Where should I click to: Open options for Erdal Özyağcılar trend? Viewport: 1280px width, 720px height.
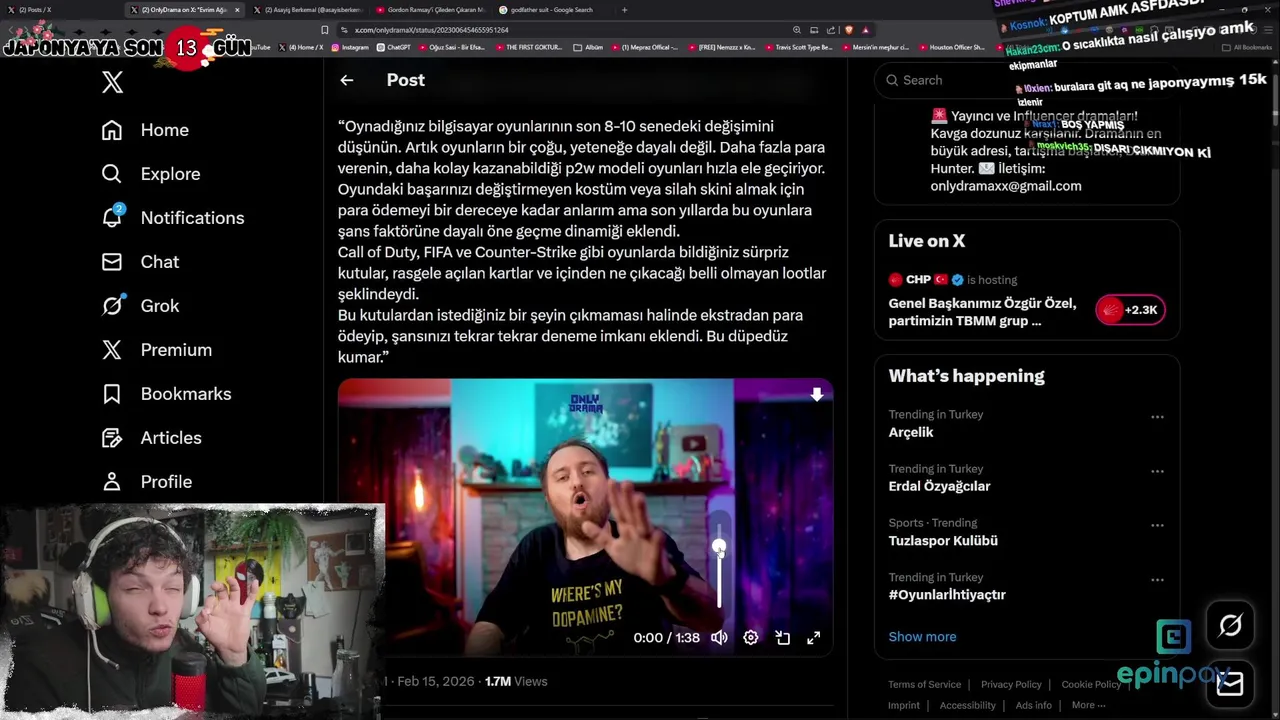coord(1157,471)
